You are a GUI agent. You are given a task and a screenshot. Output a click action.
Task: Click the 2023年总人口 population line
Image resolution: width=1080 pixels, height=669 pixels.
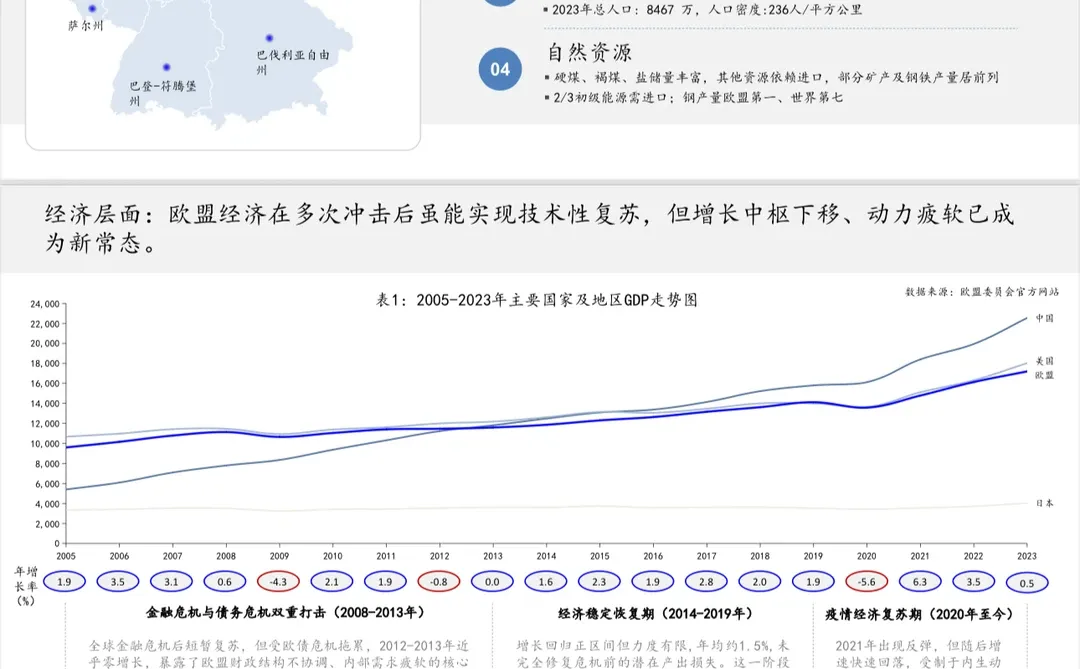703,10
